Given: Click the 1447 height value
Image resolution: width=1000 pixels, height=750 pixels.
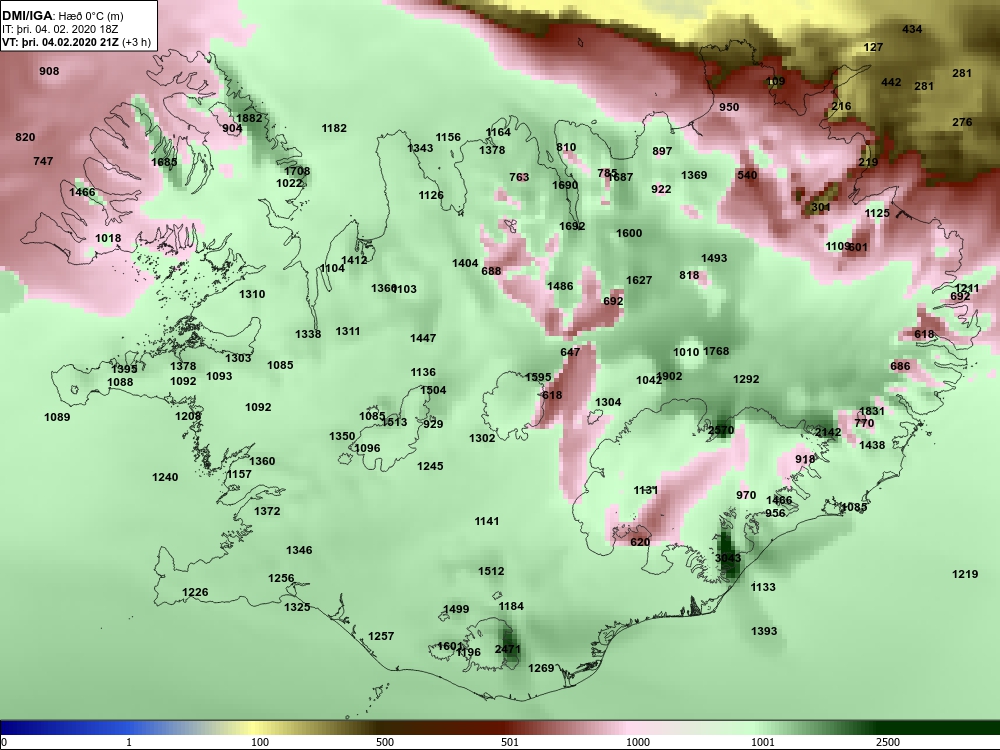Looking at the screenshot, I should pos(423,338).
